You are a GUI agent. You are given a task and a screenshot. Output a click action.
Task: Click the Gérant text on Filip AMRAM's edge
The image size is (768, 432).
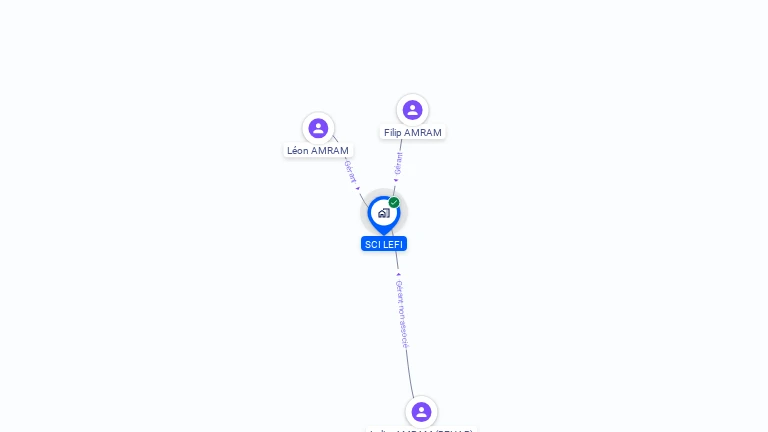(x=398, y=164)
